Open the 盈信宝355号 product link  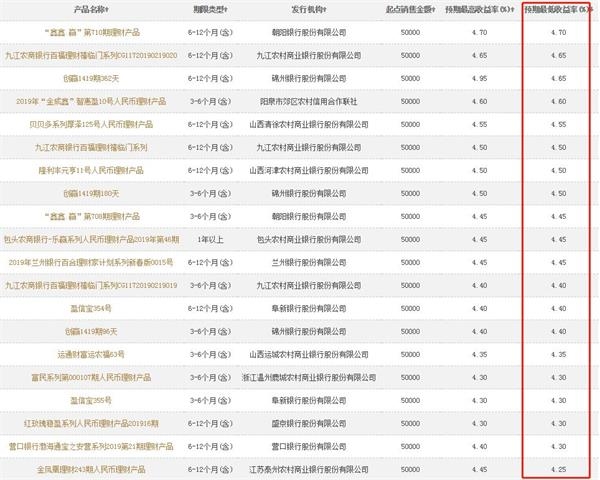click(x=91, y=400)
